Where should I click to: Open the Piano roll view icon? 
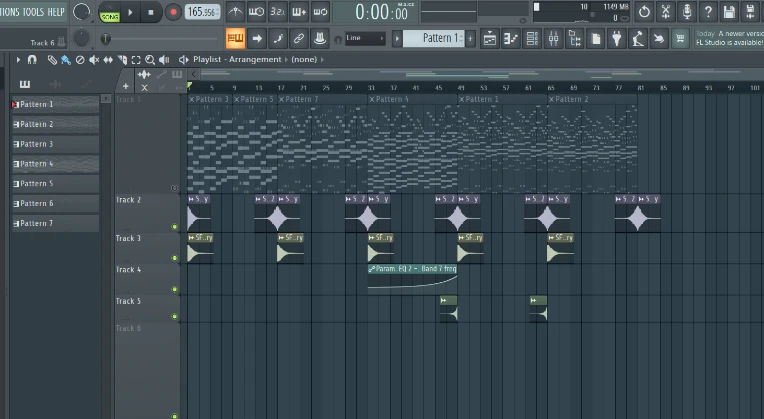point(512,39)
